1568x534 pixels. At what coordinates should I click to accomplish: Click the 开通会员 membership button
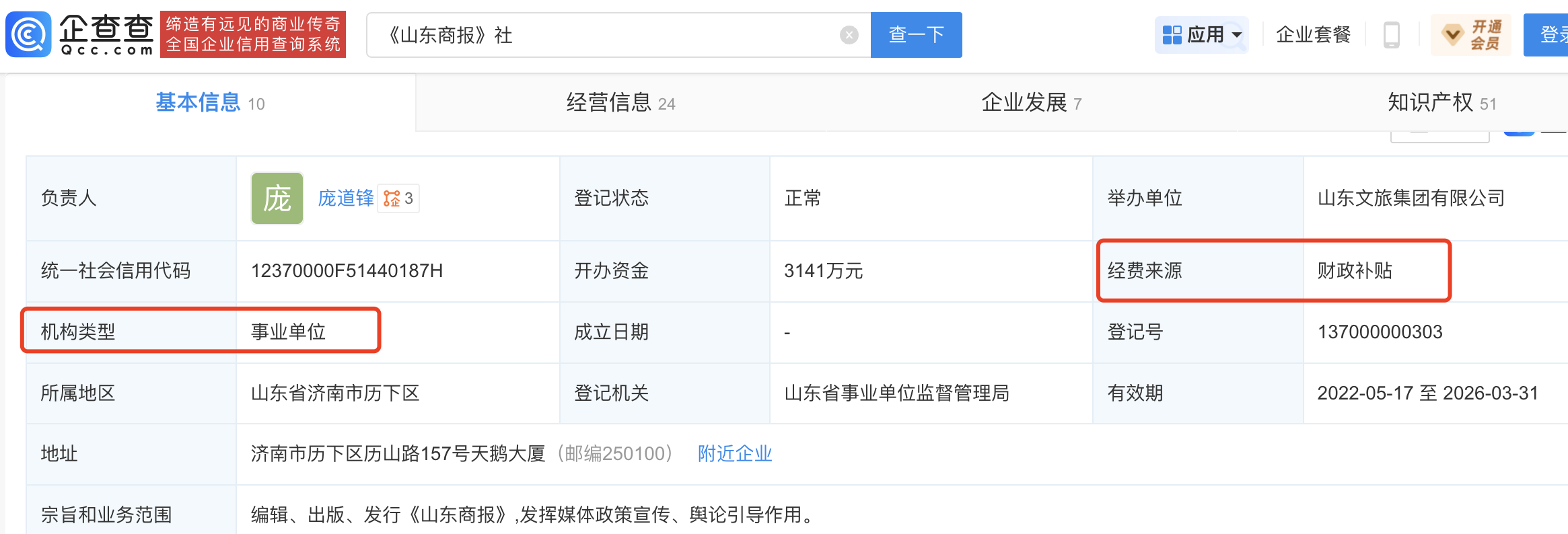pos(1471,35)
